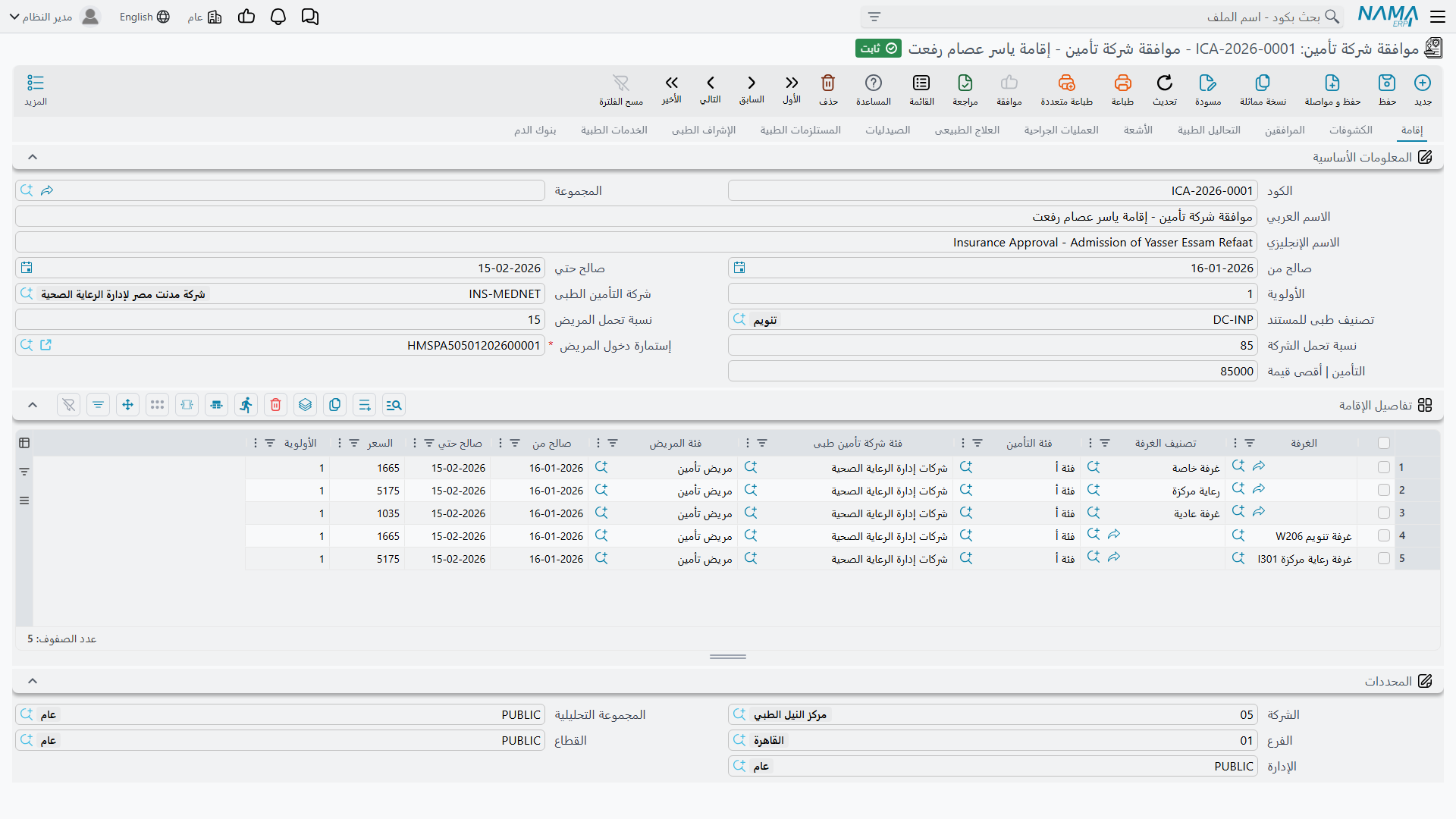Click the جديد (New) toolbar icon

[1423, 83]
